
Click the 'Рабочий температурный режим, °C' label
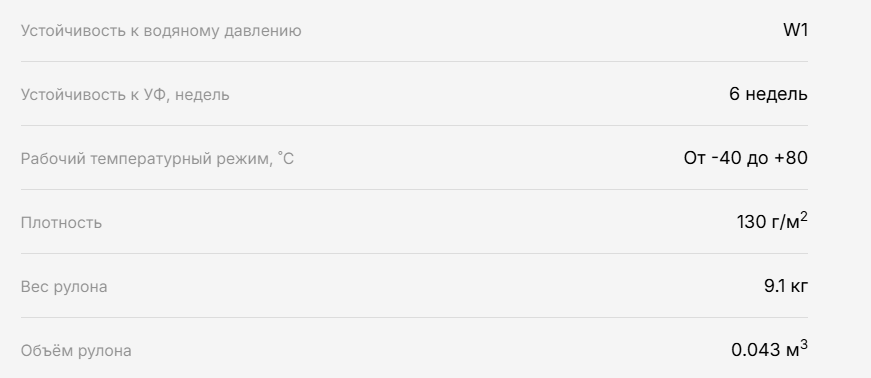(x=157, y=159)
